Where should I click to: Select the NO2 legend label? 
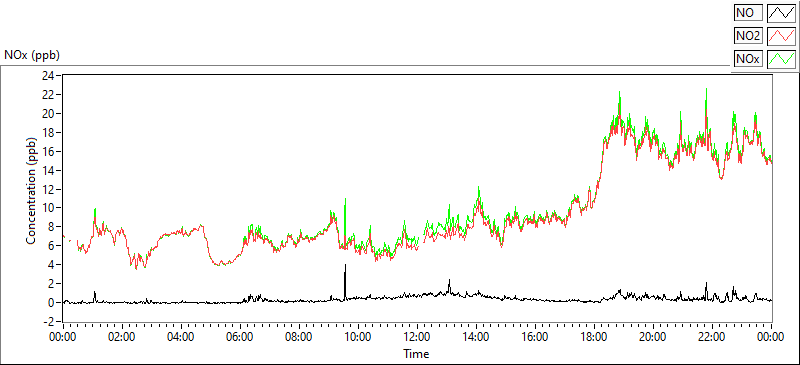coord(748,36)
